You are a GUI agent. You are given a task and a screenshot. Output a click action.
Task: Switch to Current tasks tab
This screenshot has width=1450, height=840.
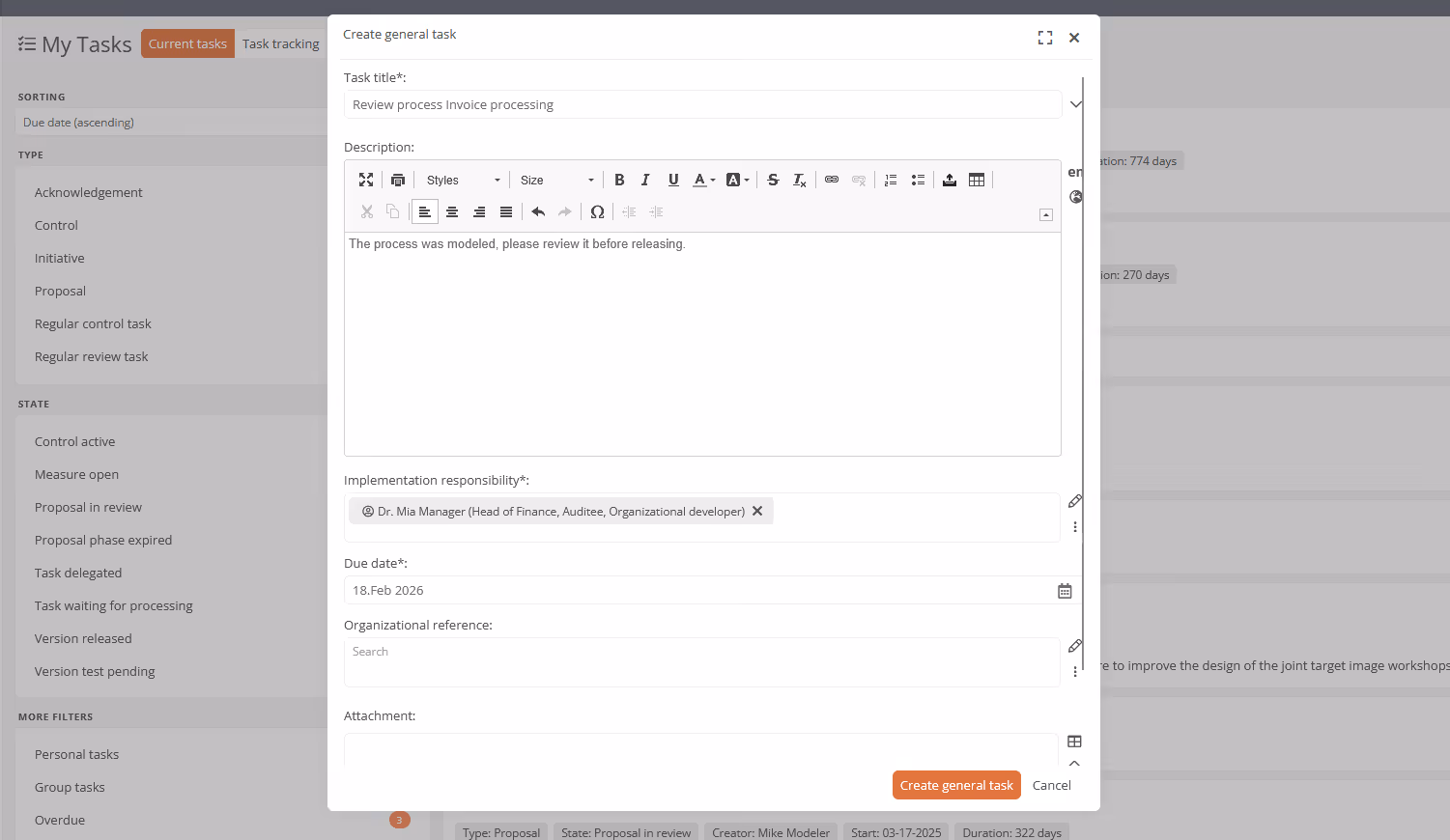pos(187,43)
